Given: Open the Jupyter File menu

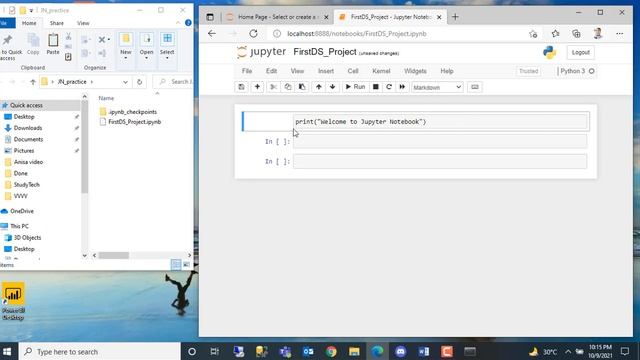Looking at the screenshot, I should click(247, 71).
